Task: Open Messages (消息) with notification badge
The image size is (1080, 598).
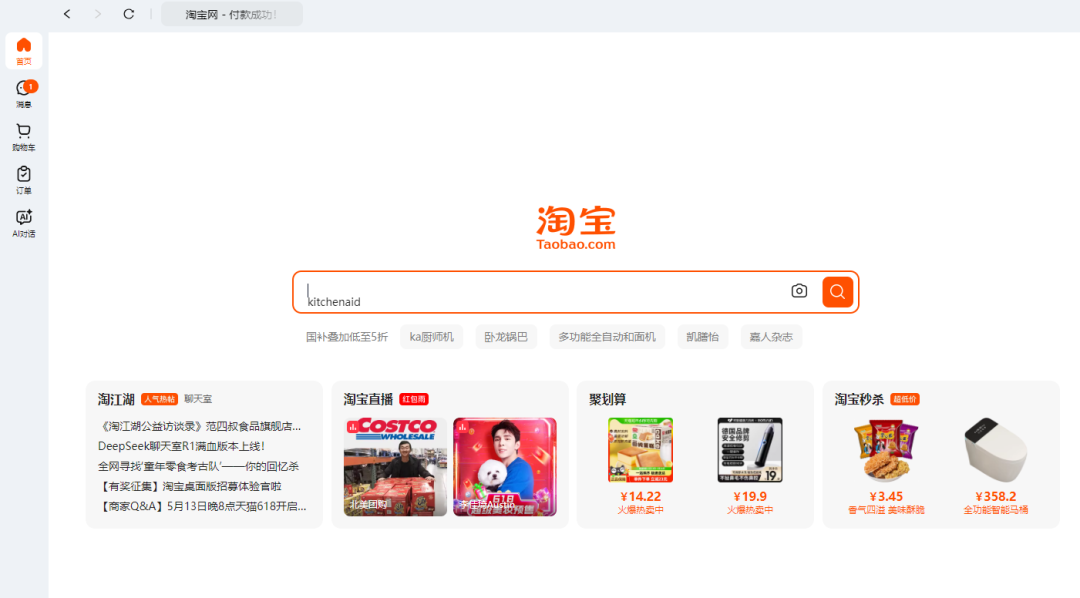Action: coord(24,94)
